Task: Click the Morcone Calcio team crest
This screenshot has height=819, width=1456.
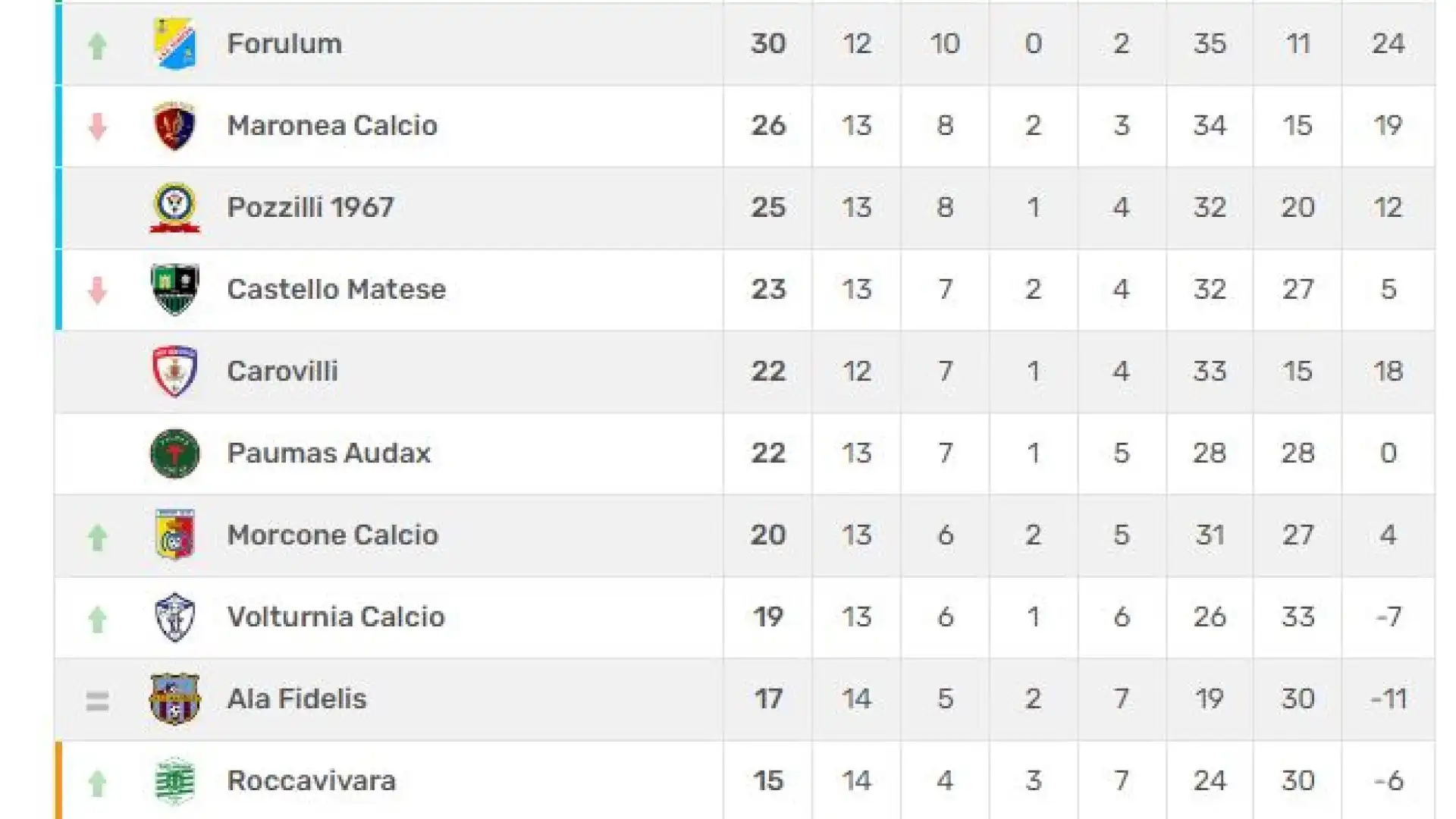Action: coord(175,535)
